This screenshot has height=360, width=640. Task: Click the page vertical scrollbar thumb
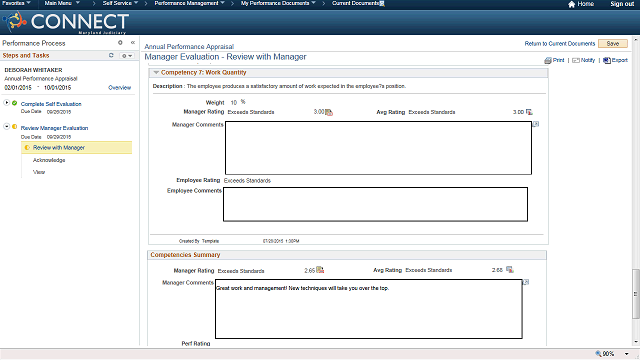(x=636, y=294)
